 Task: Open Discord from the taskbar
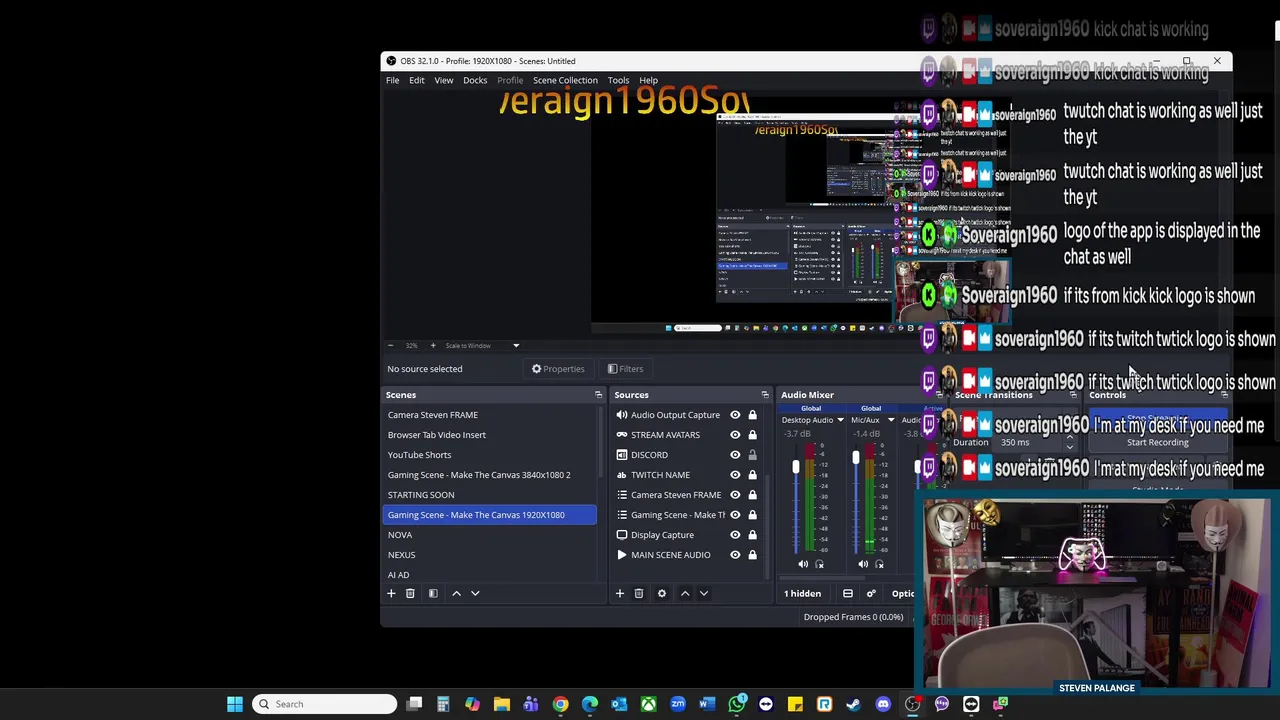pyautogui.click(x=883, y=704)
